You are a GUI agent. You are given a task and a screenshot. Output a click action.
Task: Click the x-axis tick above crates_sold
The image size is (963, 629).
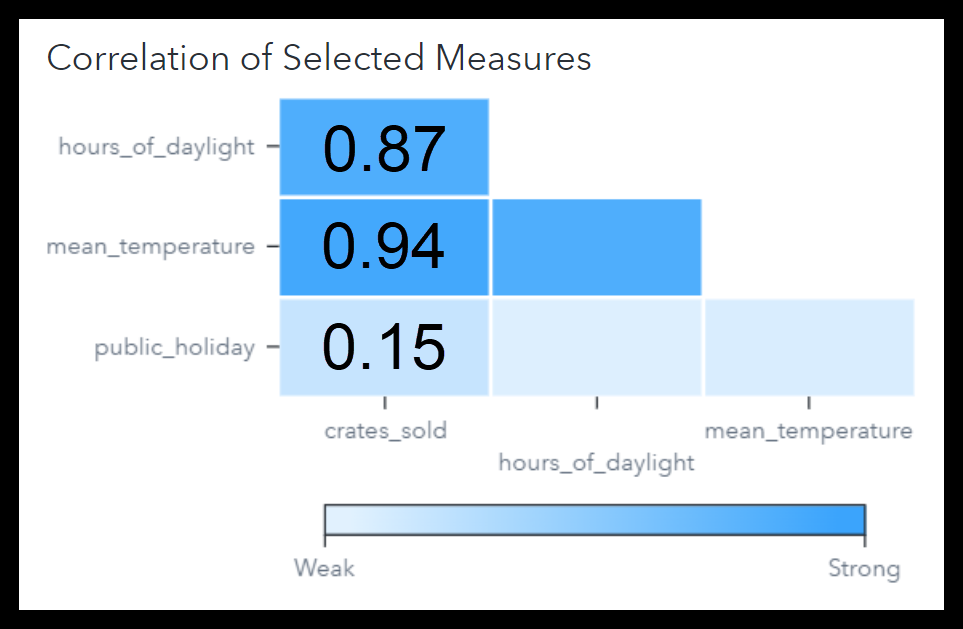point(385,403)
